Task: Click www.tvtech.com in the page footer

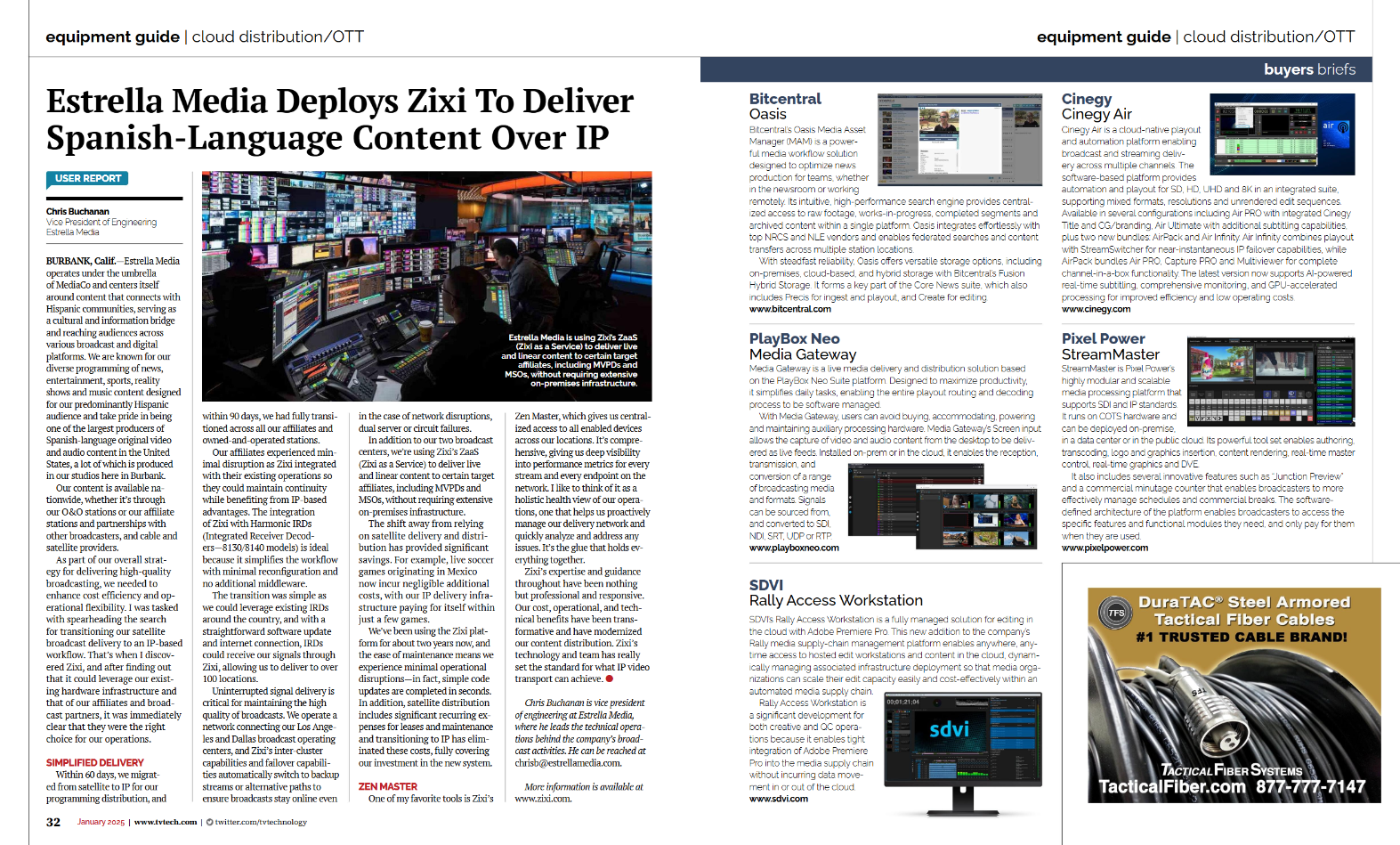Action: [x=166, y=822]
